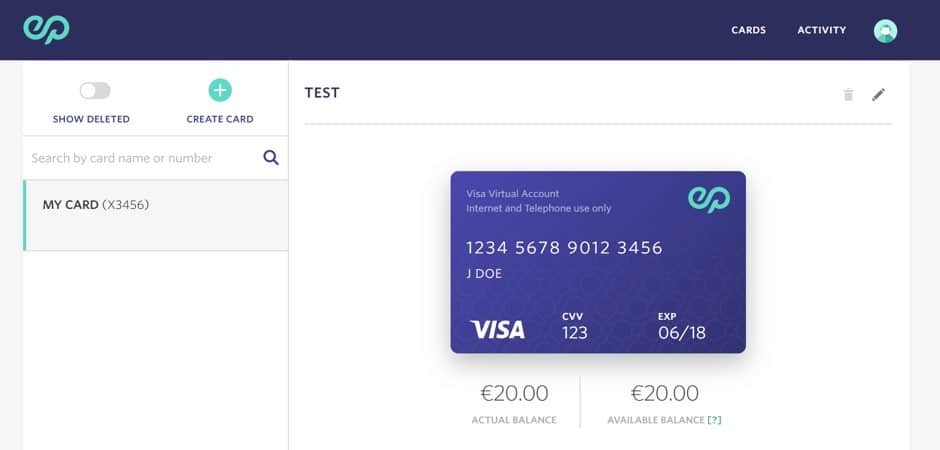Click the VISA logo on the card

pos(498,330)
